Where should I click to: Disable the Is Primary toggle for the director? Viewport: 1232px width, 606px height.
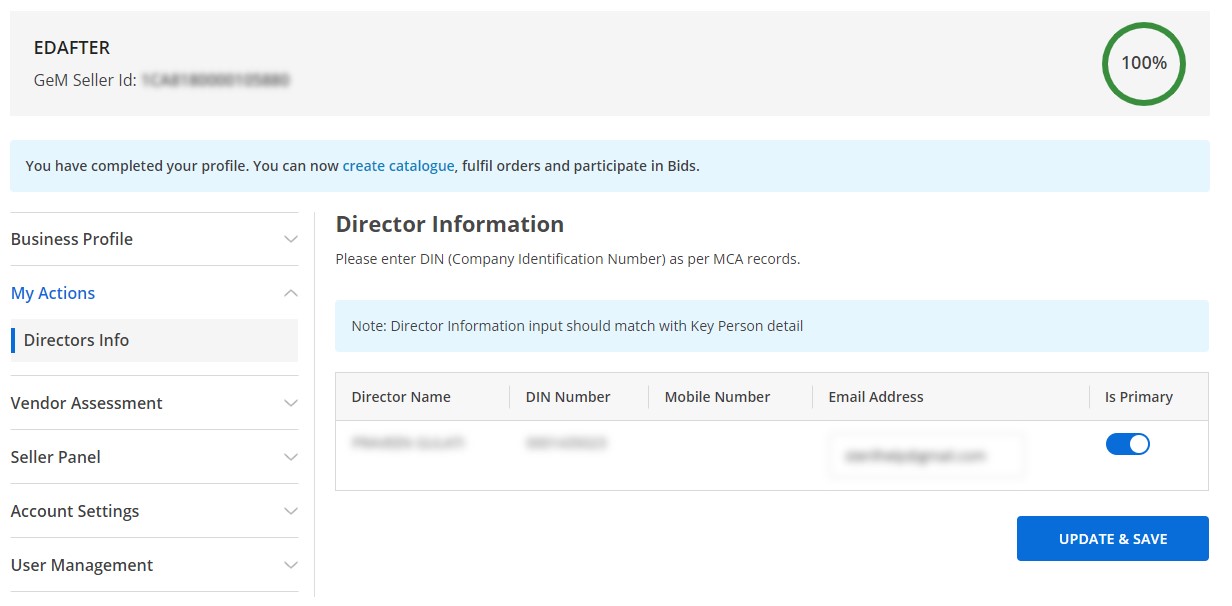click(1128, 443)
